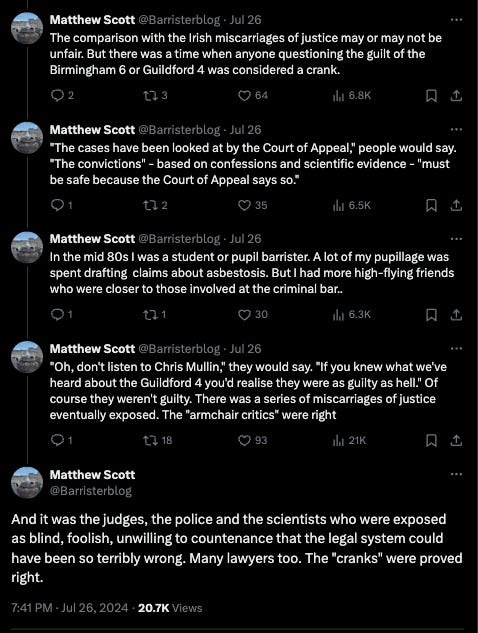Open more options on the final main tweet
Screen dimensions: 478x633
[456, 474]
